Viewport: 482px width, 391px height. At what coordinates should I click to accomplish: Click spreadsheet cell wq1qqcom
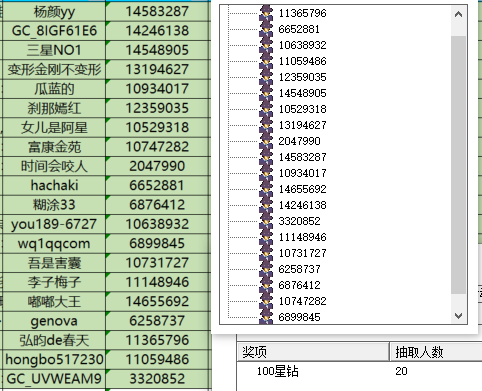pyautogui.click(x=54, y=244)
